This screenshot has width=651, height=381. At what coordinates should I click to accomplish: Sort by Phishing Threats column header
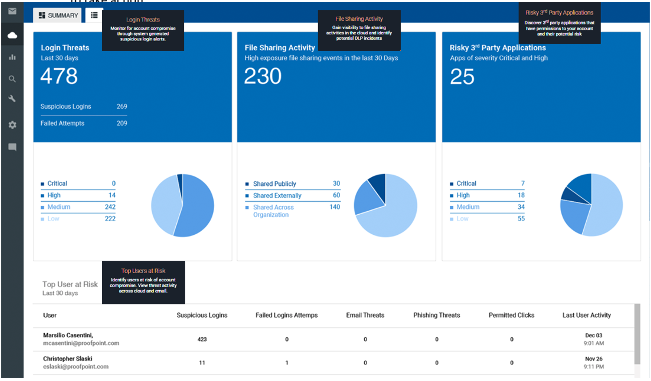pyautogui.click(x=437, y=315)
